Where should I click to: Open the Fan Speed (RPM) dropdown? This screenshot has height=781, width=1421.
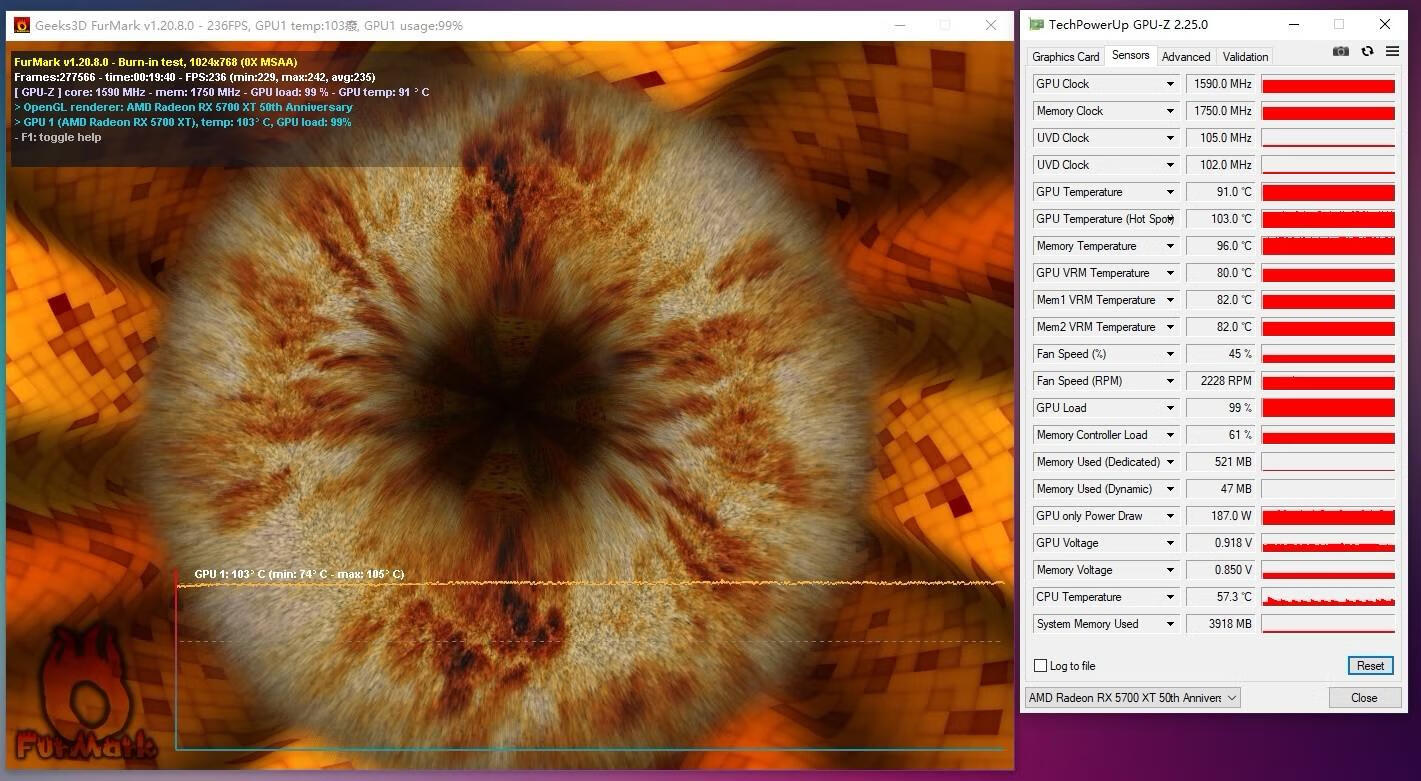point(1170,381)
